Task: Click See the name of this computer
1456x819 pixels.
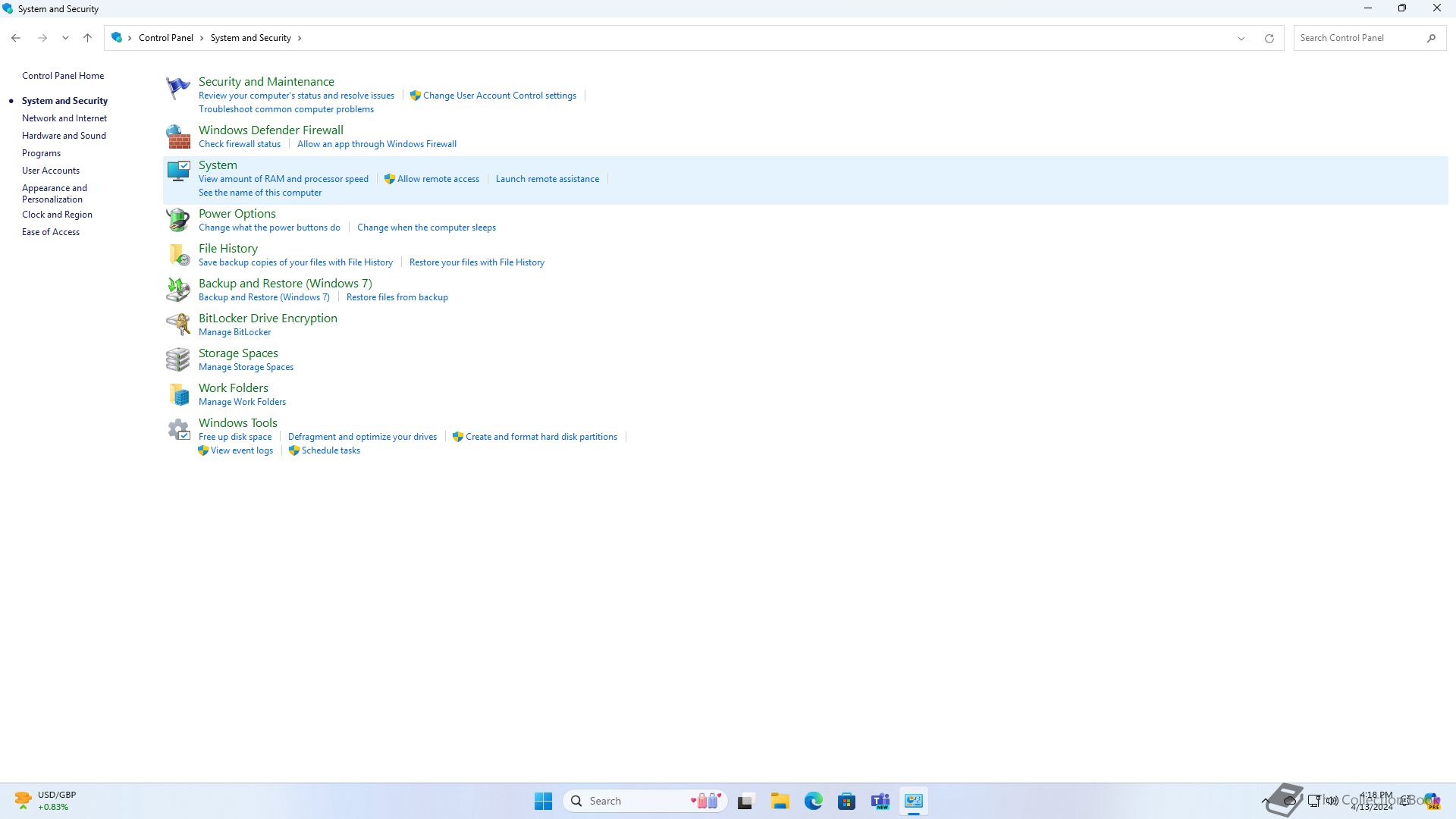Action: tap(260, 193)
